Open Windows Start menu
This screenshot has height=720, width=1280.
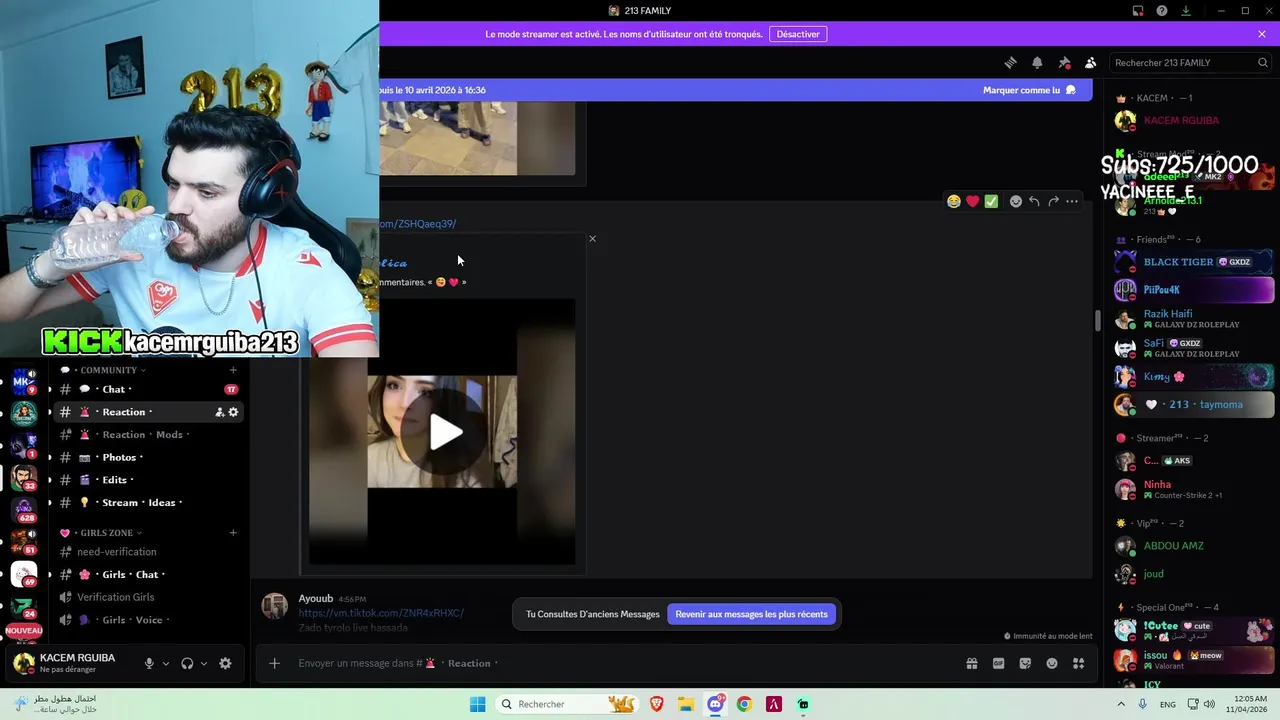[x=477, y=704]
